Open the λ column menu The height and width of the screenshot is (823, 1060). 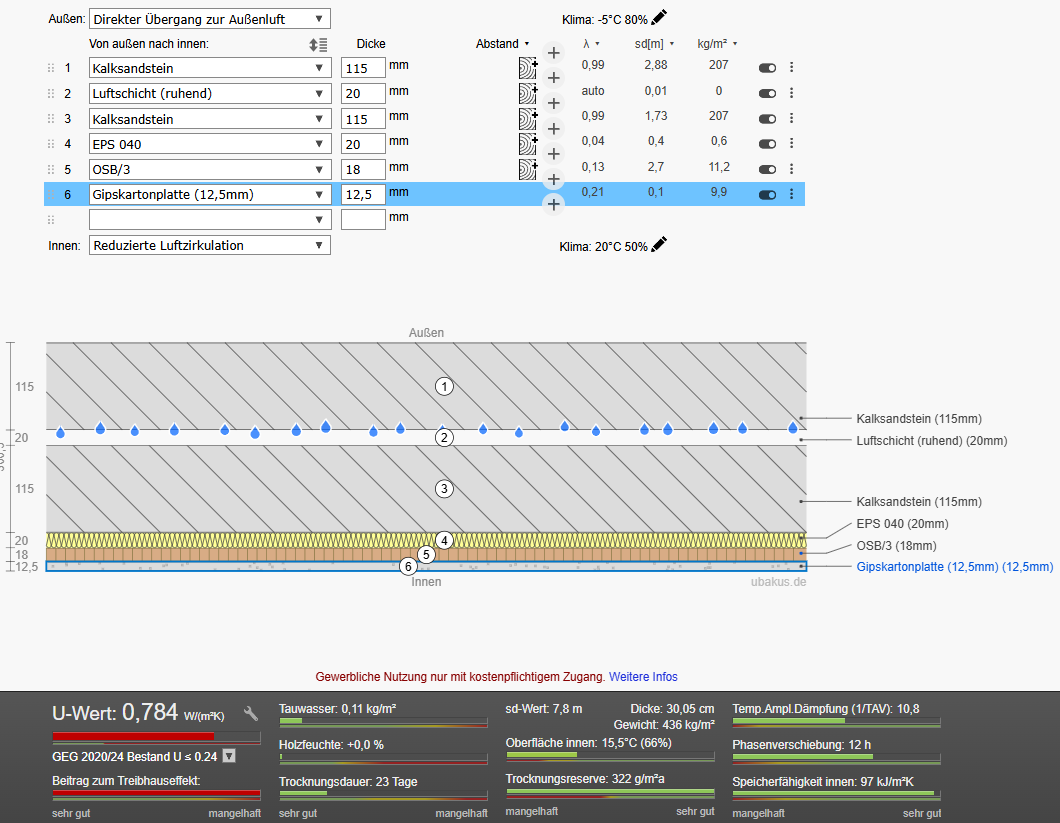coord(592,44)
